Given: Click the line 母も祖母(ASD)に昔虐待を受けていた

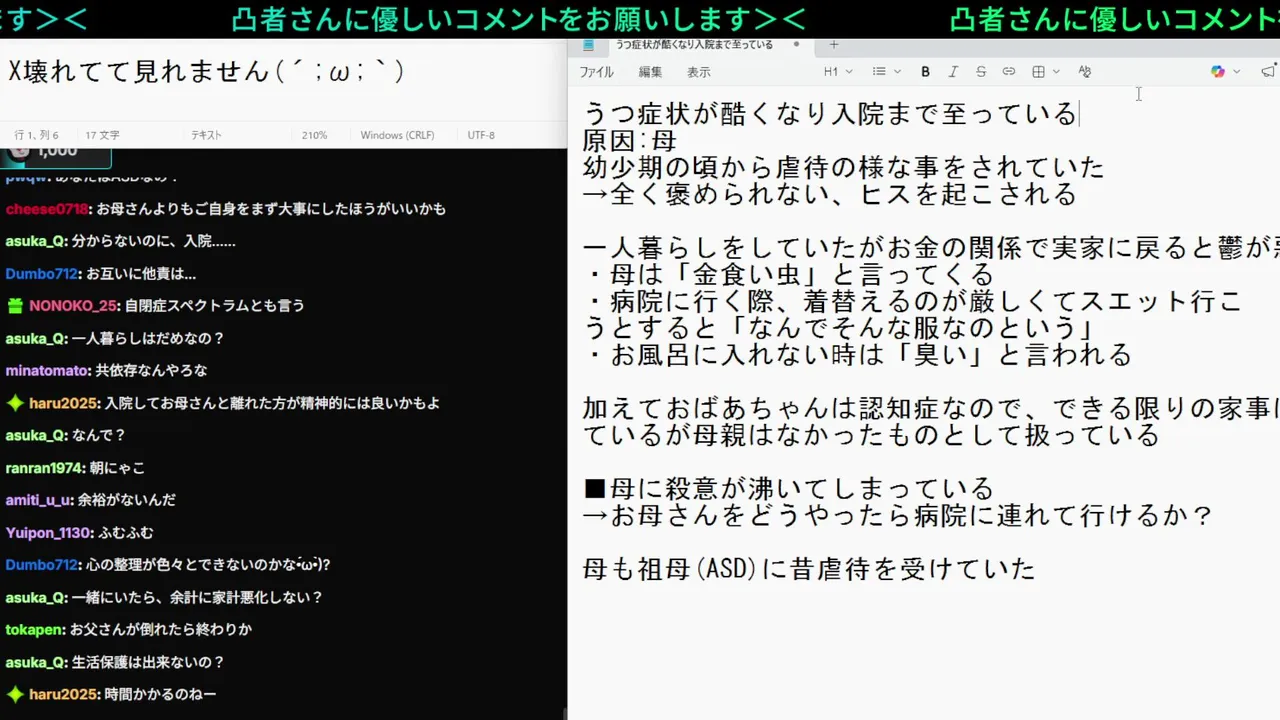Looking at the screenshot, I should click(x=809, y=569).
